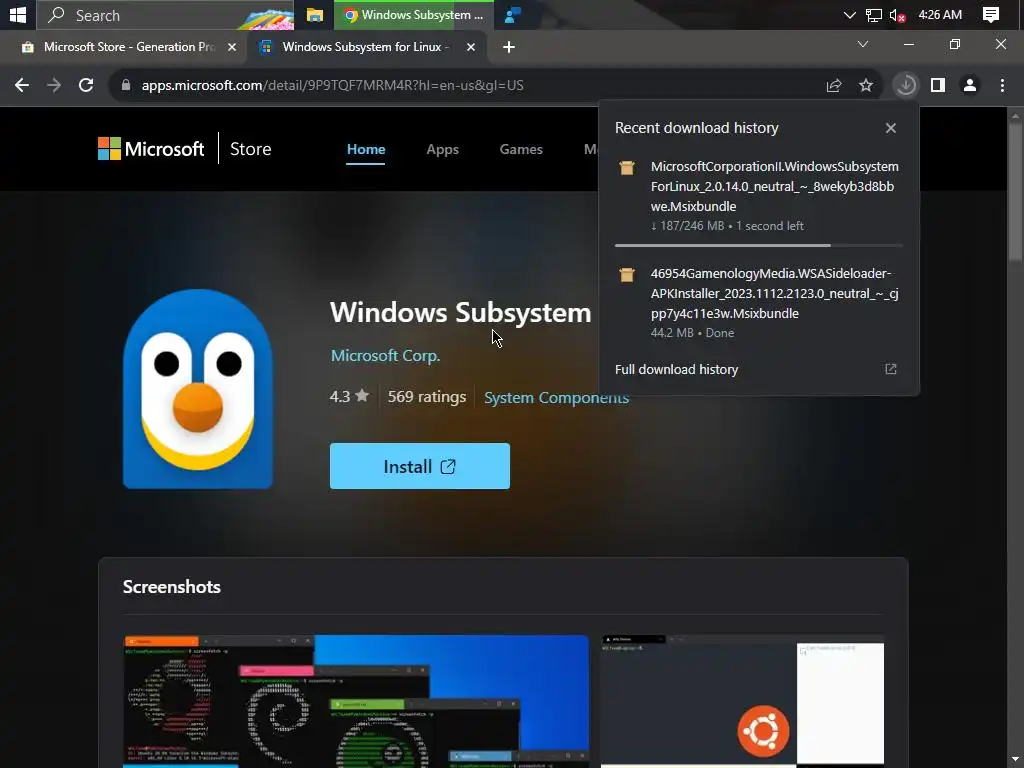The image size is (1024, 768).
Task: Click the penguin app logo
Action: point(198,389)
